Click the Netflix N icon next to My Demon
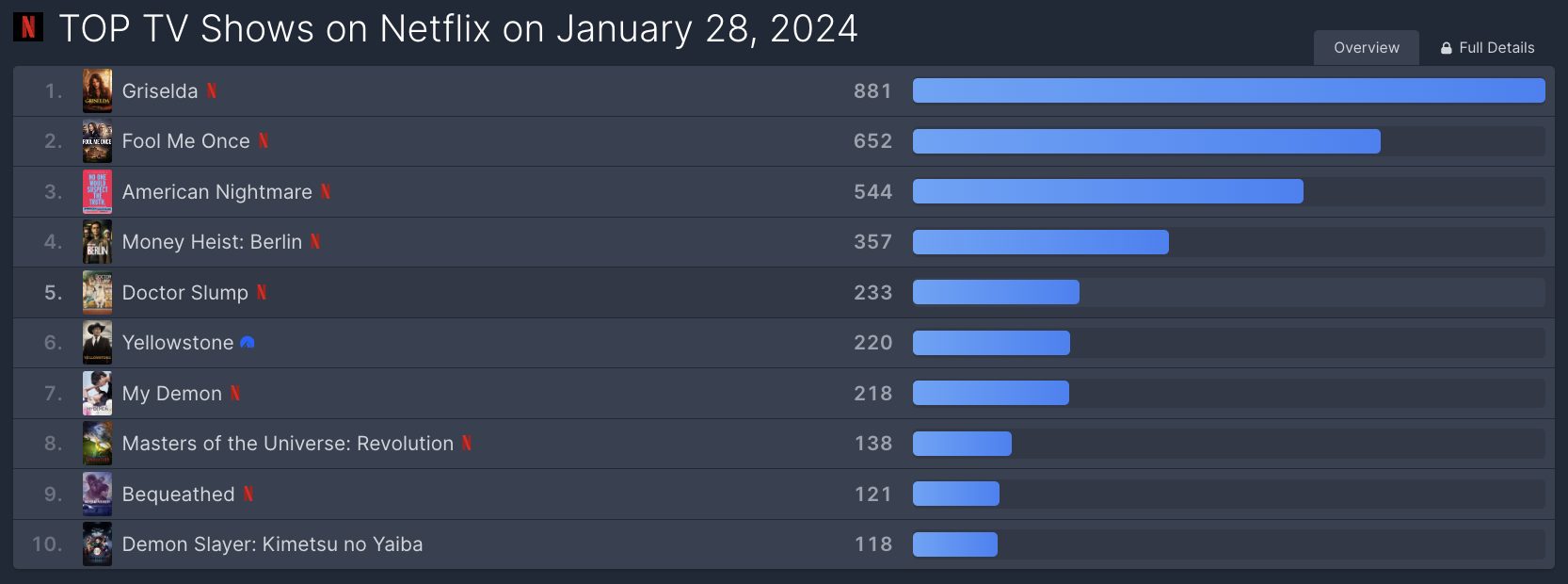This screenshot has height=584, width=1568. (235, 394)
